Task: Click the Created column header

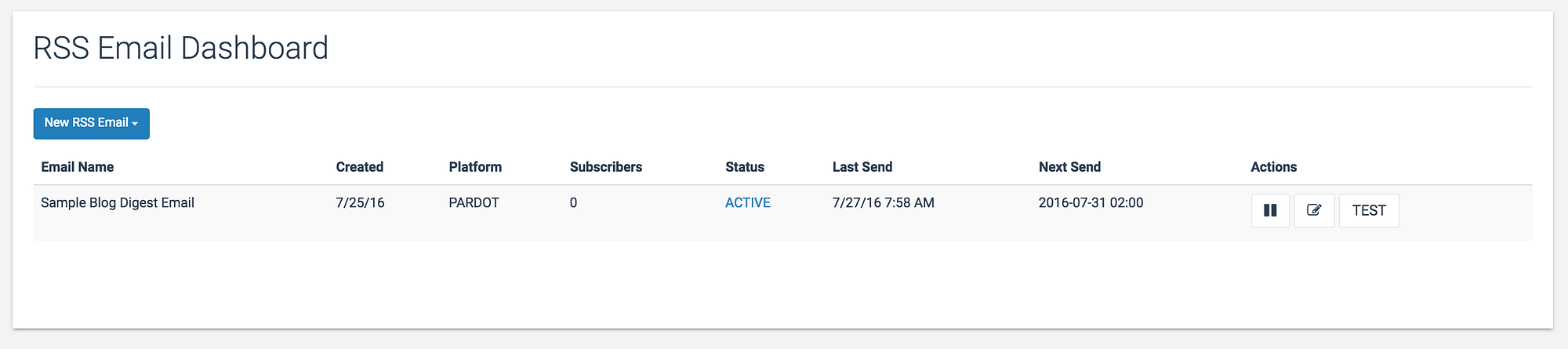Action: click(x=360, y=167)
